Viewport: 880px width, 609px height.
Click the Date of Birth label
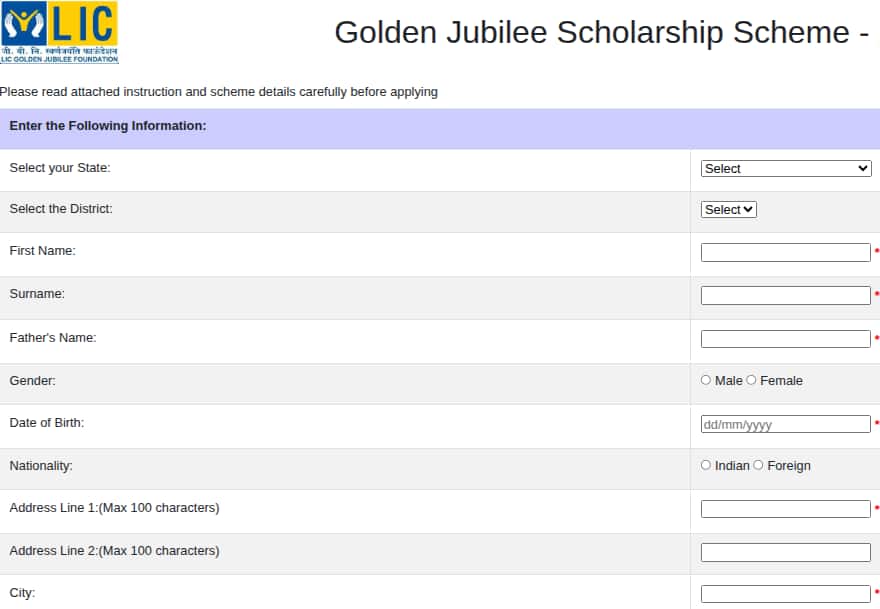(x=47, y=423)
